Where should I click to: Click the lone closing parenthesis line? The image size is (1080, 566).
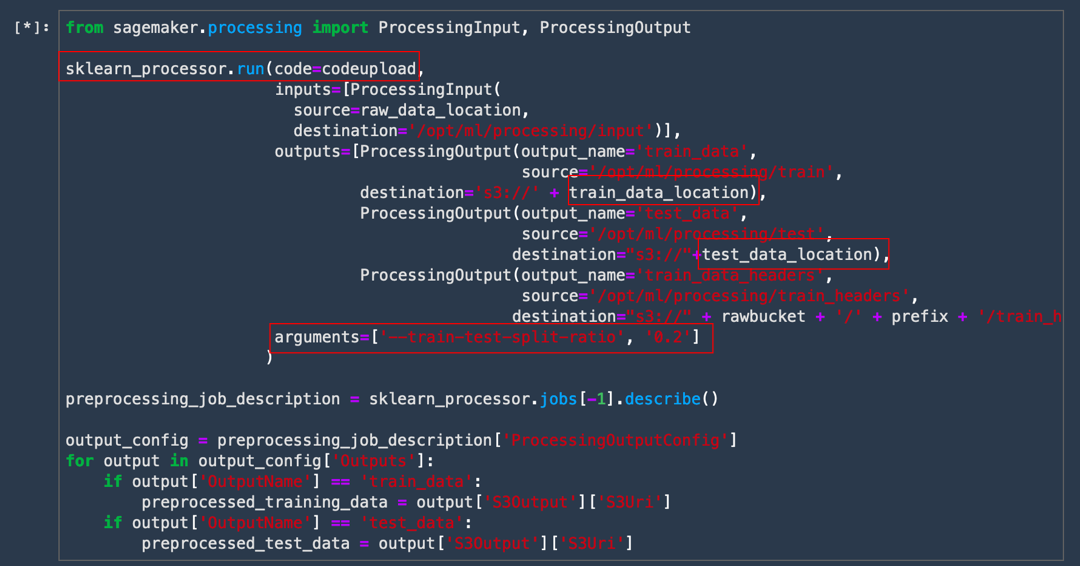coord(270,358)
